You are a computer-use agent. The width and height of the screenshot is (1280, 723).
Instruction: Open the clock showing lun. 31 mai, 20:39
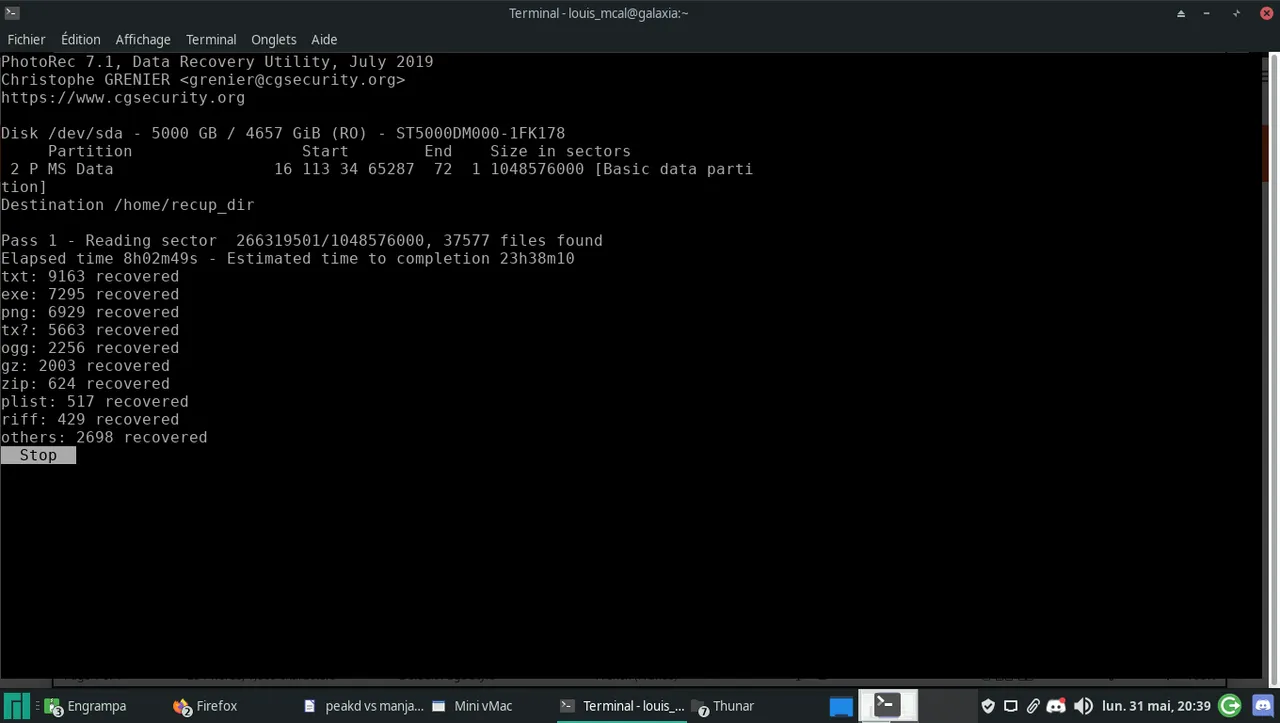point(1156,706)
